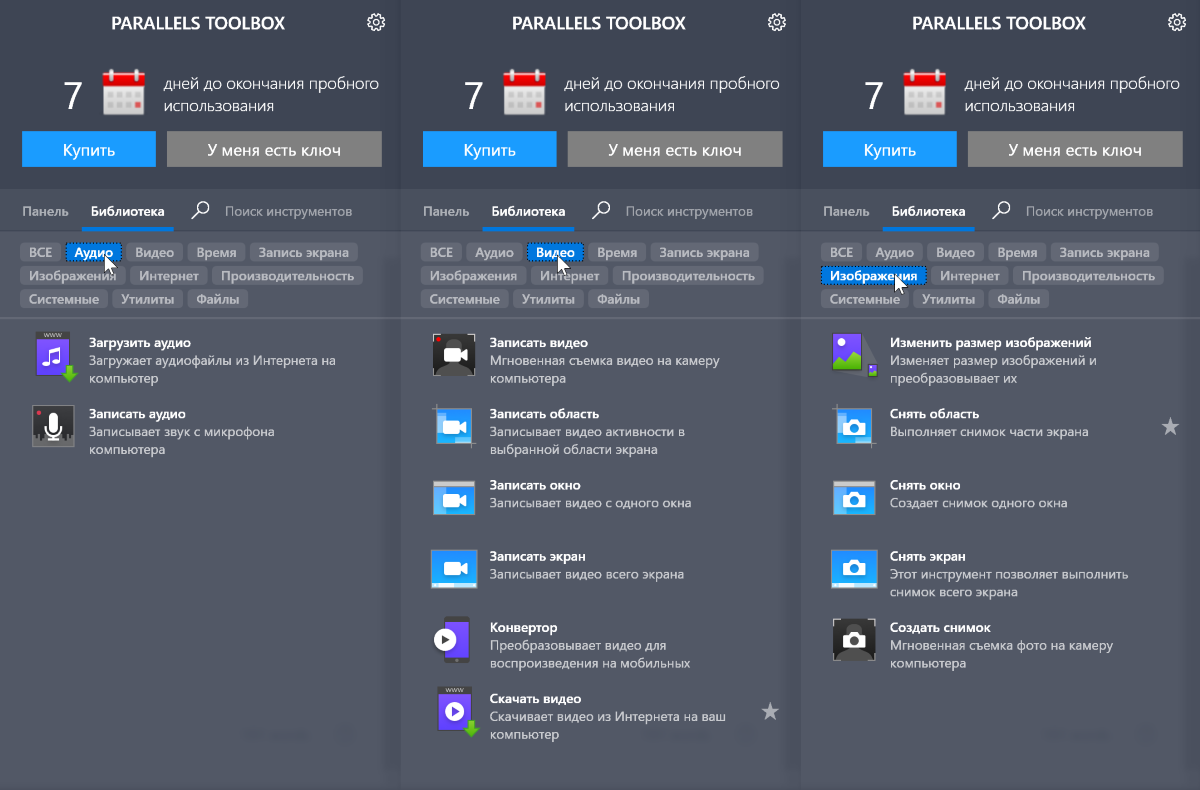Image resolution: width=1200 pixels, height=790 pixels.
Task: Select highlighted Аудио filter in Audio tools panel
Action: click(x=94, y=252)
